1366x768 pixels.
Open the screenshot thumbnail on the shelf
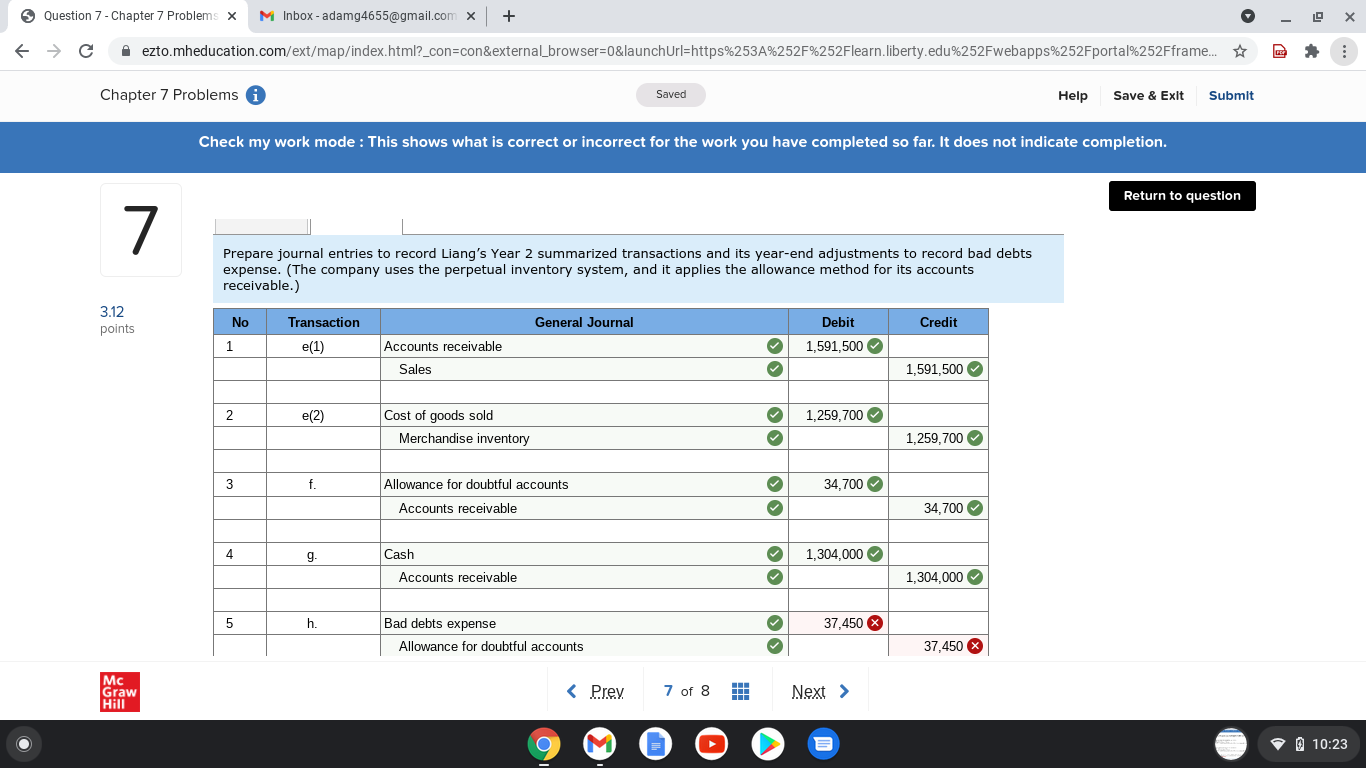coord(1232,744)
